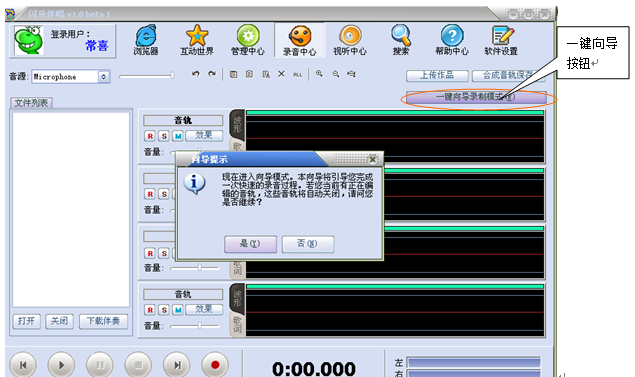Select the 文件列表 tab
The image size is (635, 377).
click(x=31, y=103)
